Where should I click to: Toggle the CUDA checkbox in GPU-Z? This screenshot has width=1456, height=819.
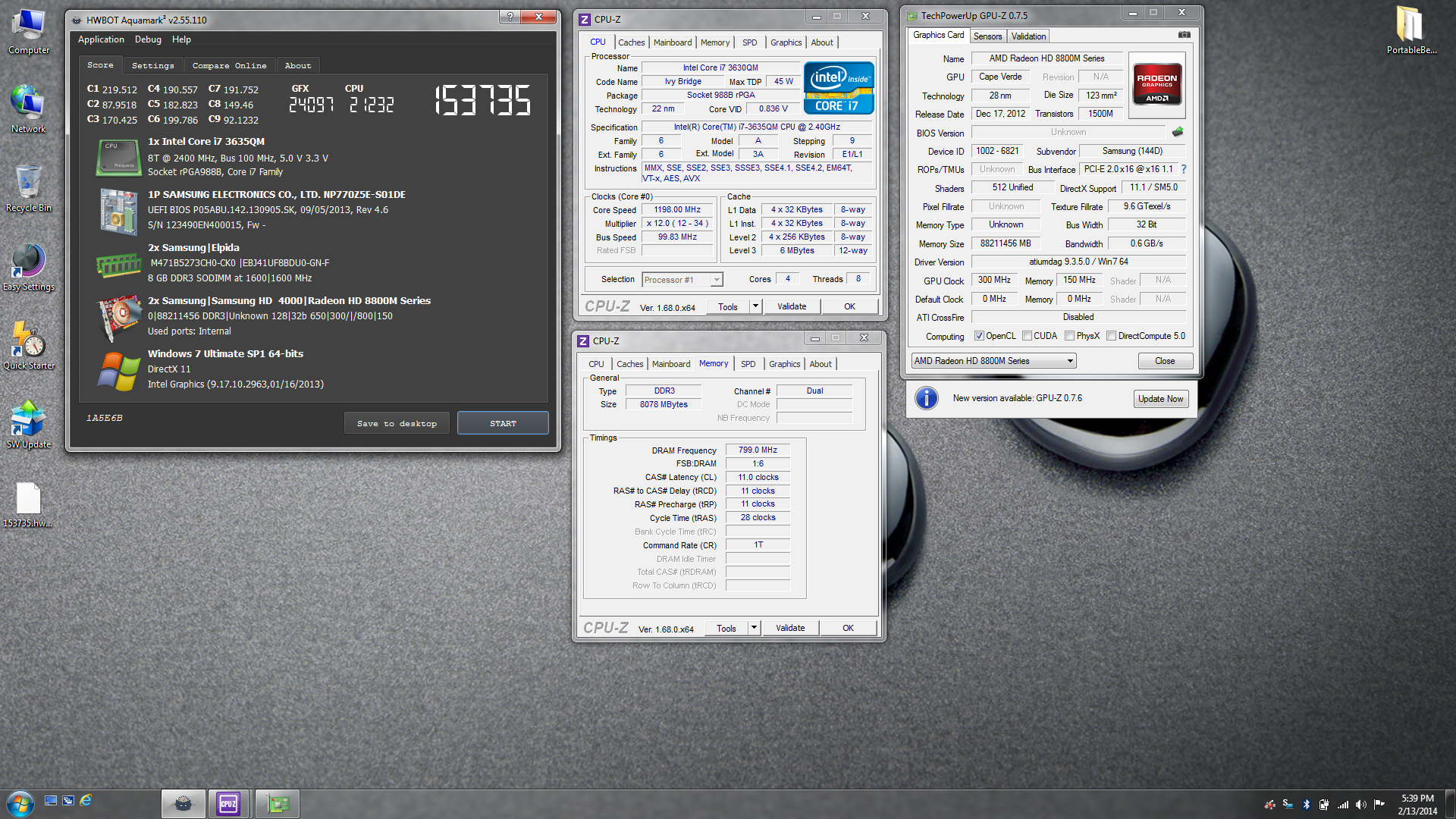[x=1027, y=336]
